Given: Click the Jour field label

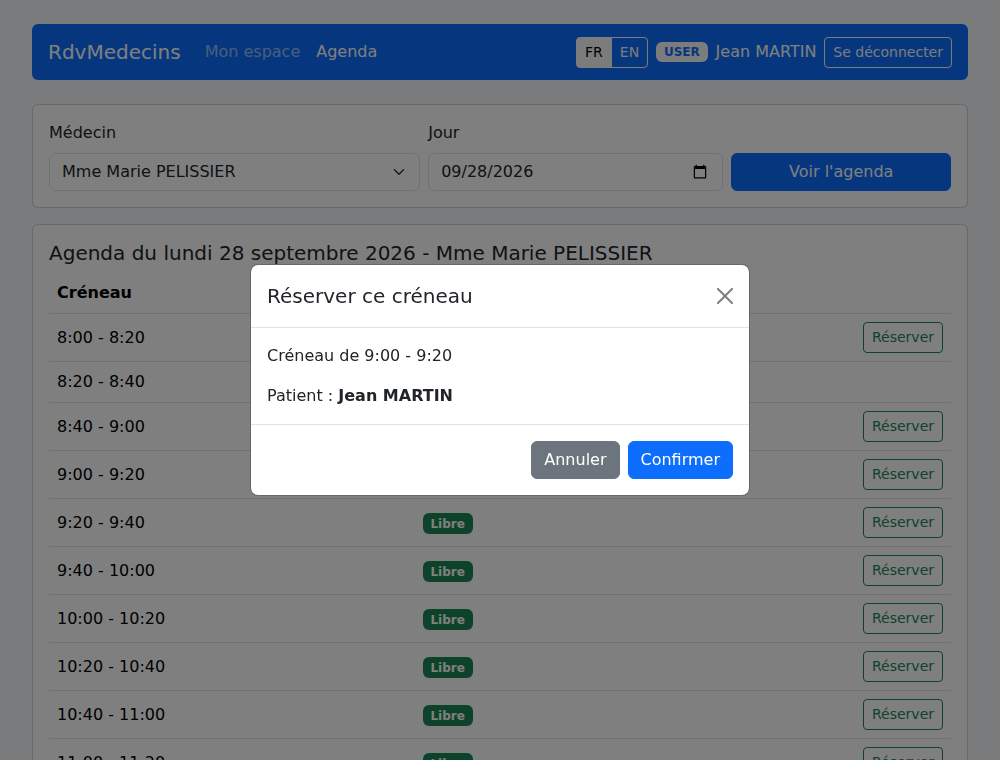Looking at the screenshot, I should [x=443, y=133].
